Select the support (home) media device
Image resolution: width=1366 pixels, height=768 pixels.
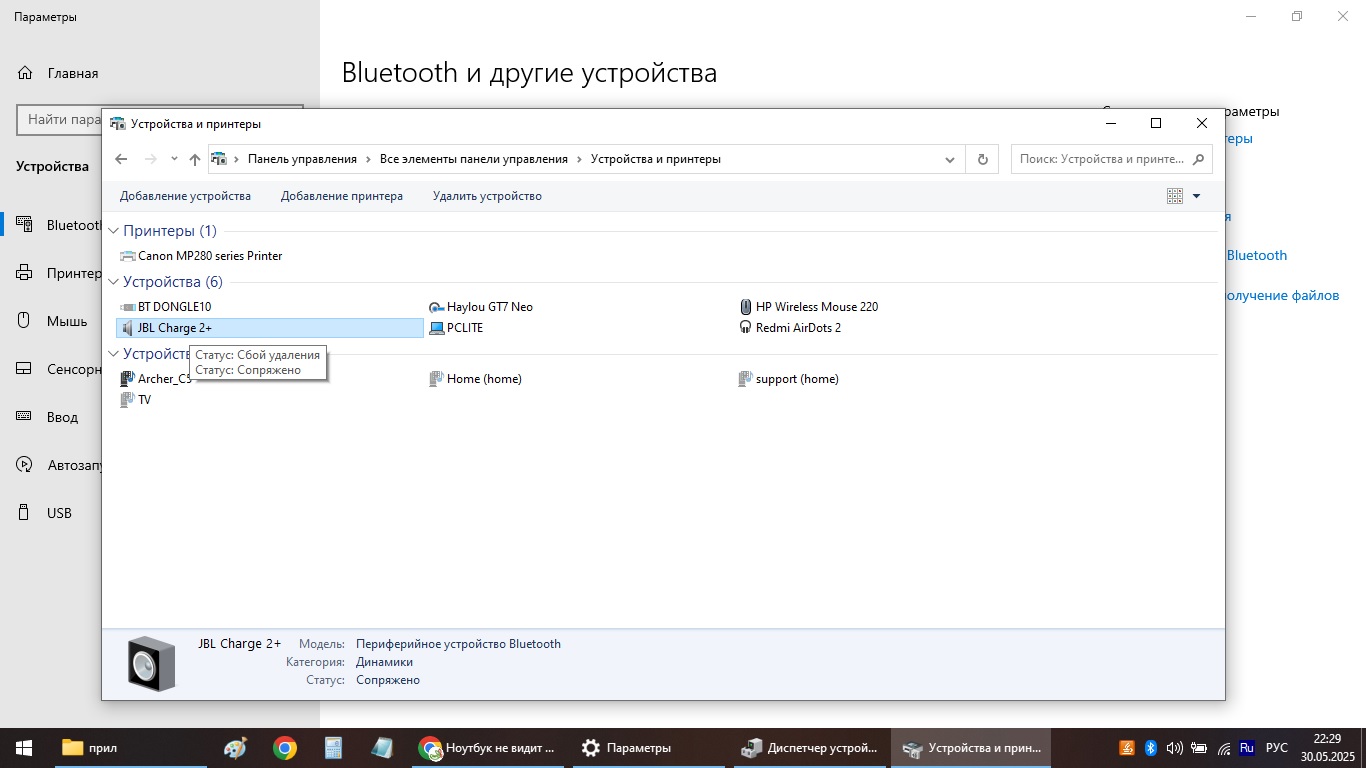(x=788, y=379)
